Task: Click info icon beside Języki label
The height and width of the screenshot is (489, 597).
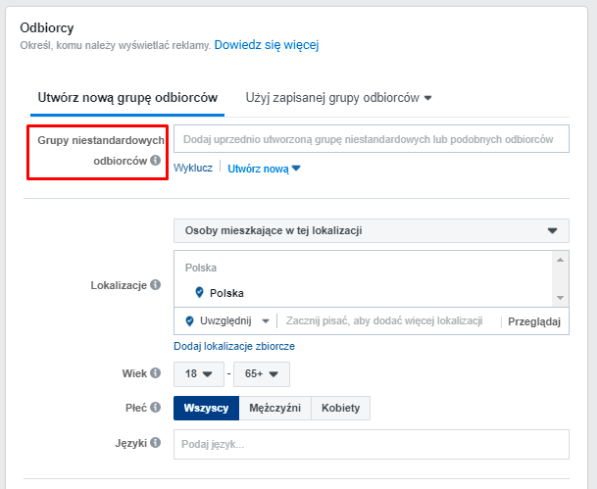Action: tap(155, 443)
